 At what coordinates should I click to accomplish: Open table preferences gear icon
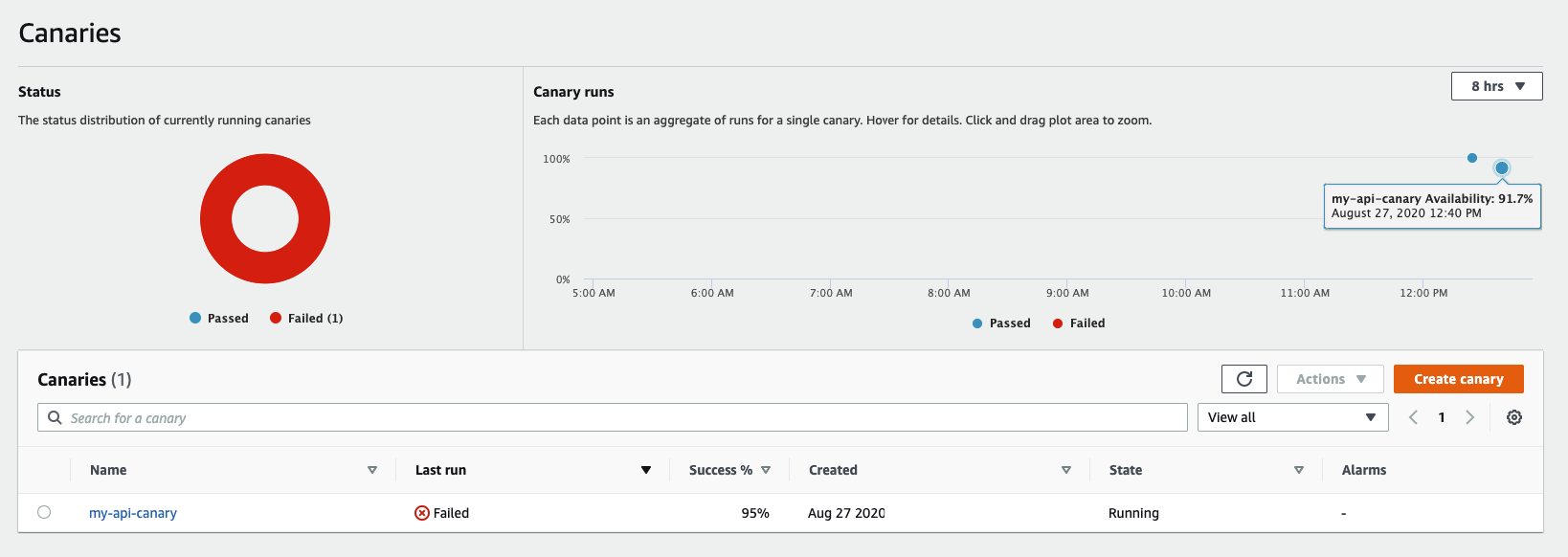[x=1514, y=417]
